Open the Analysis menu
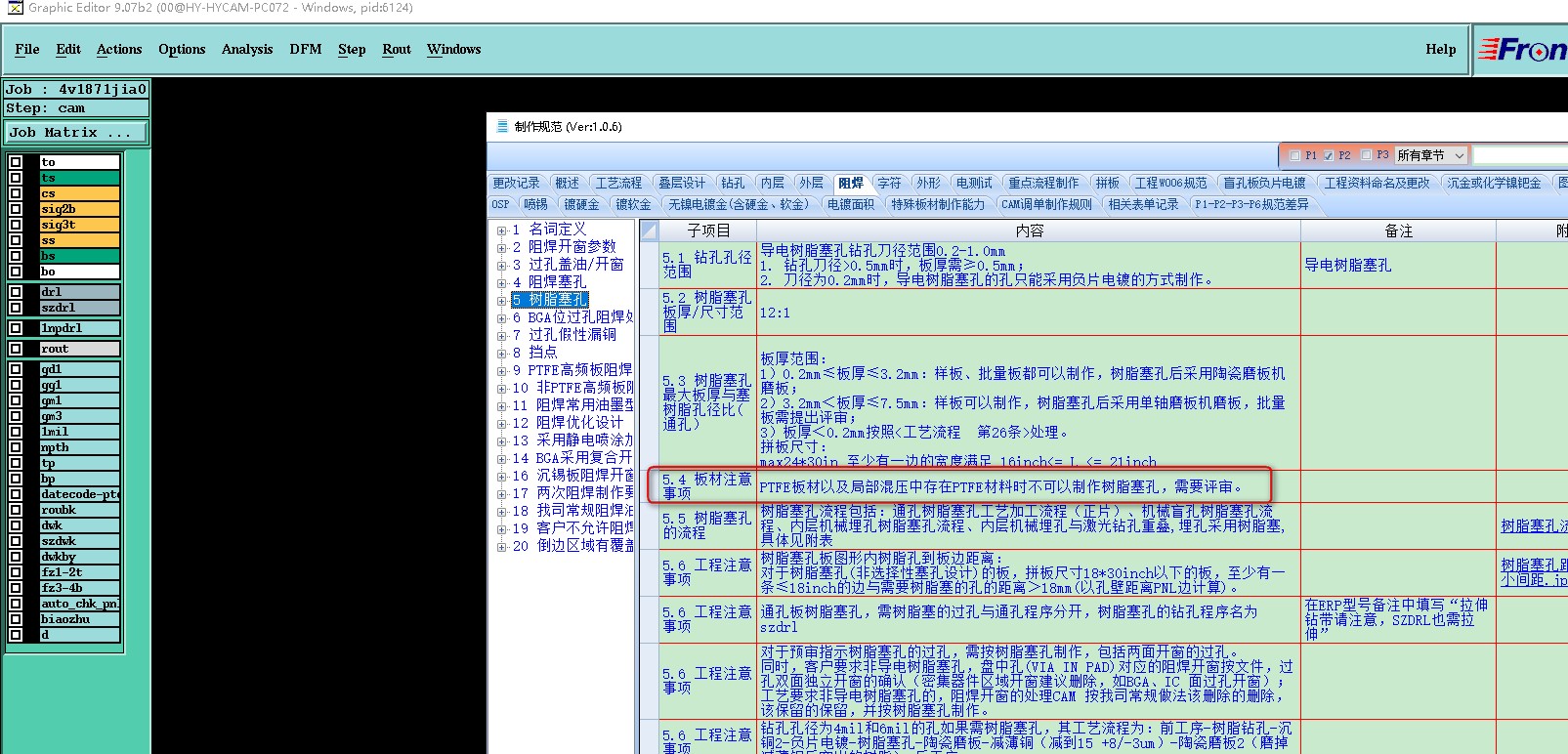 pos(247,49)
